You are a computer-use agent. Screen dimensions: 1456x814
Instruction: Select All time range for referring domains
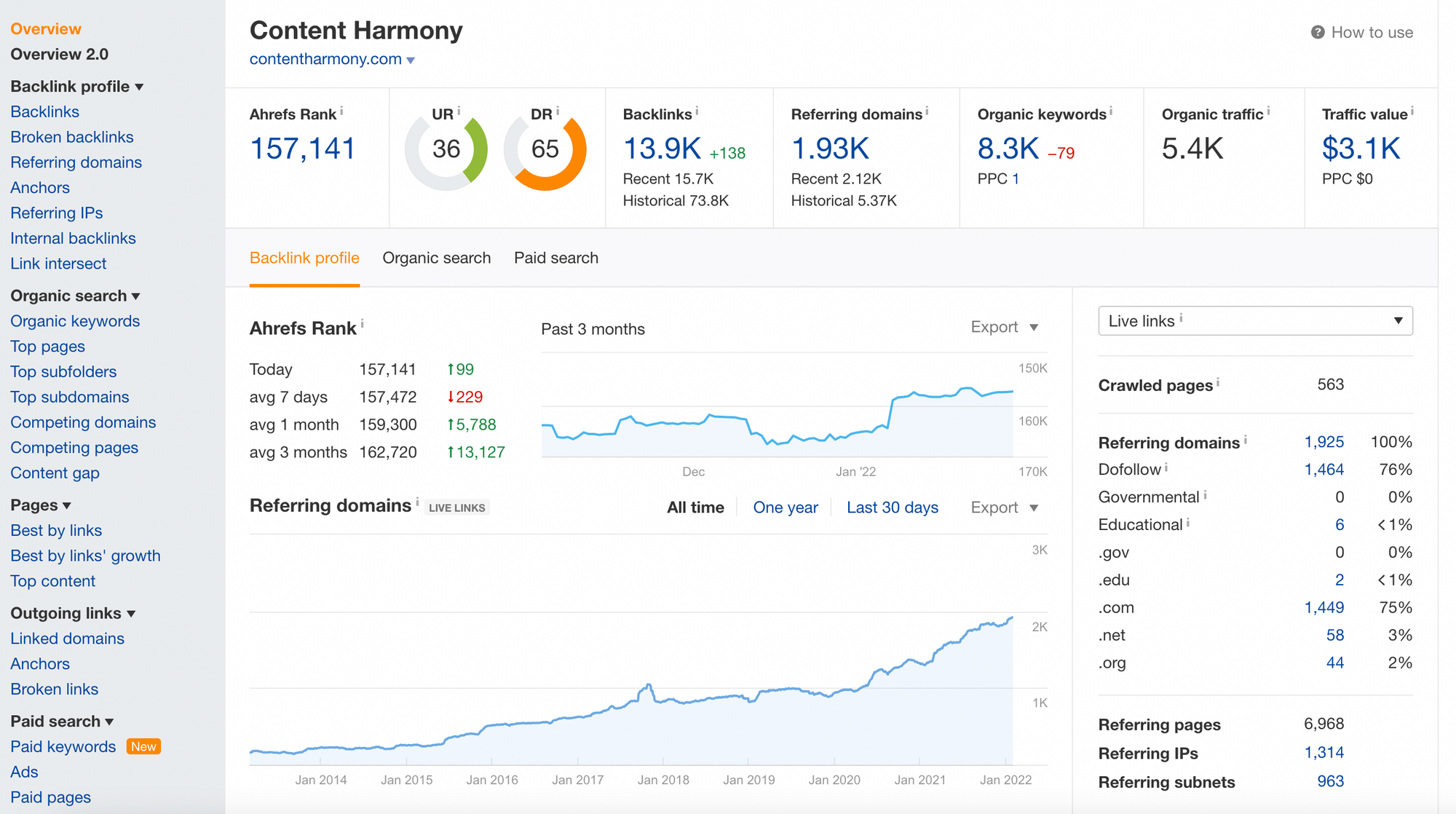(x=695, y=507)
